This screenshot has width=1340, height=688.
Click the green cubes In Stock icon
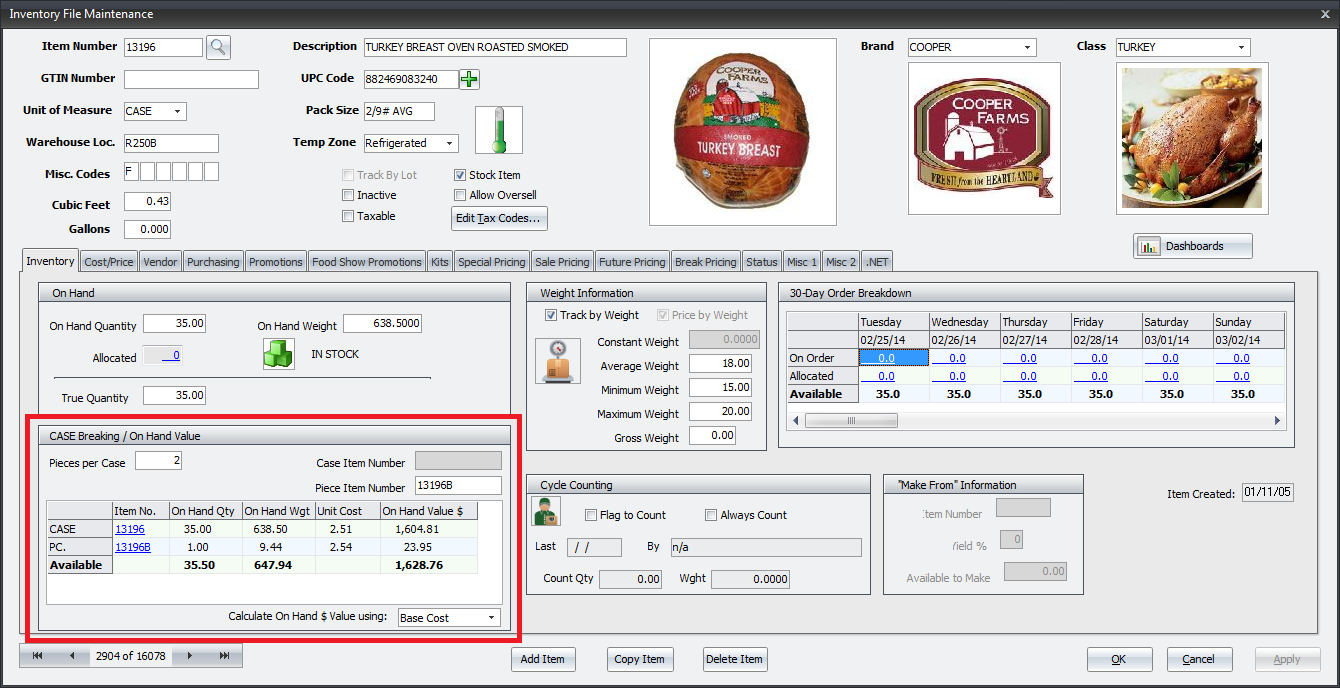pos(279,354)
